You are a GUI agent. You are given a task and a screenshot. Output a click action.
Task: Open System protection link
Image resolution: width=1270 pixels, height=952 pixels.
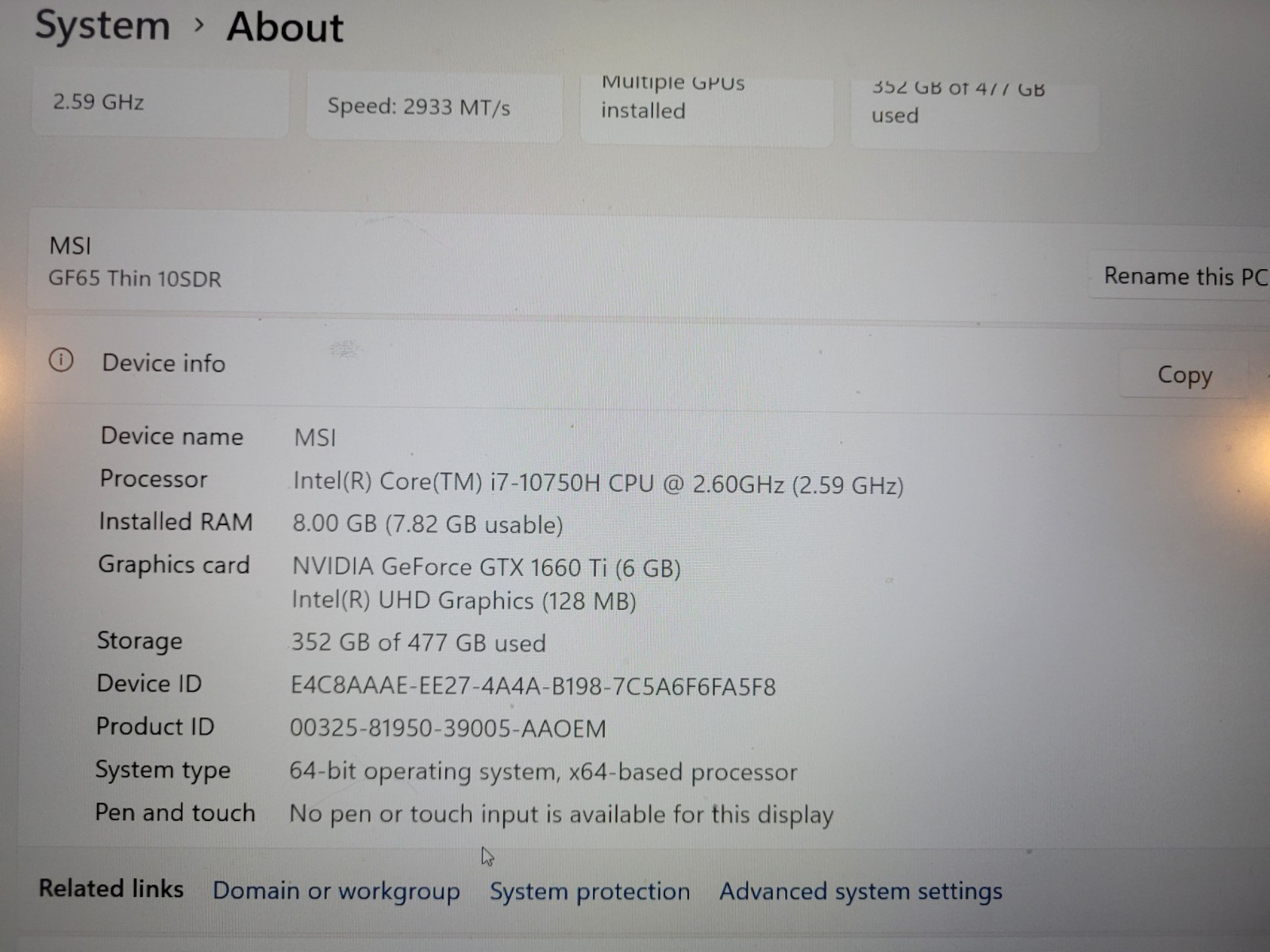590,891
